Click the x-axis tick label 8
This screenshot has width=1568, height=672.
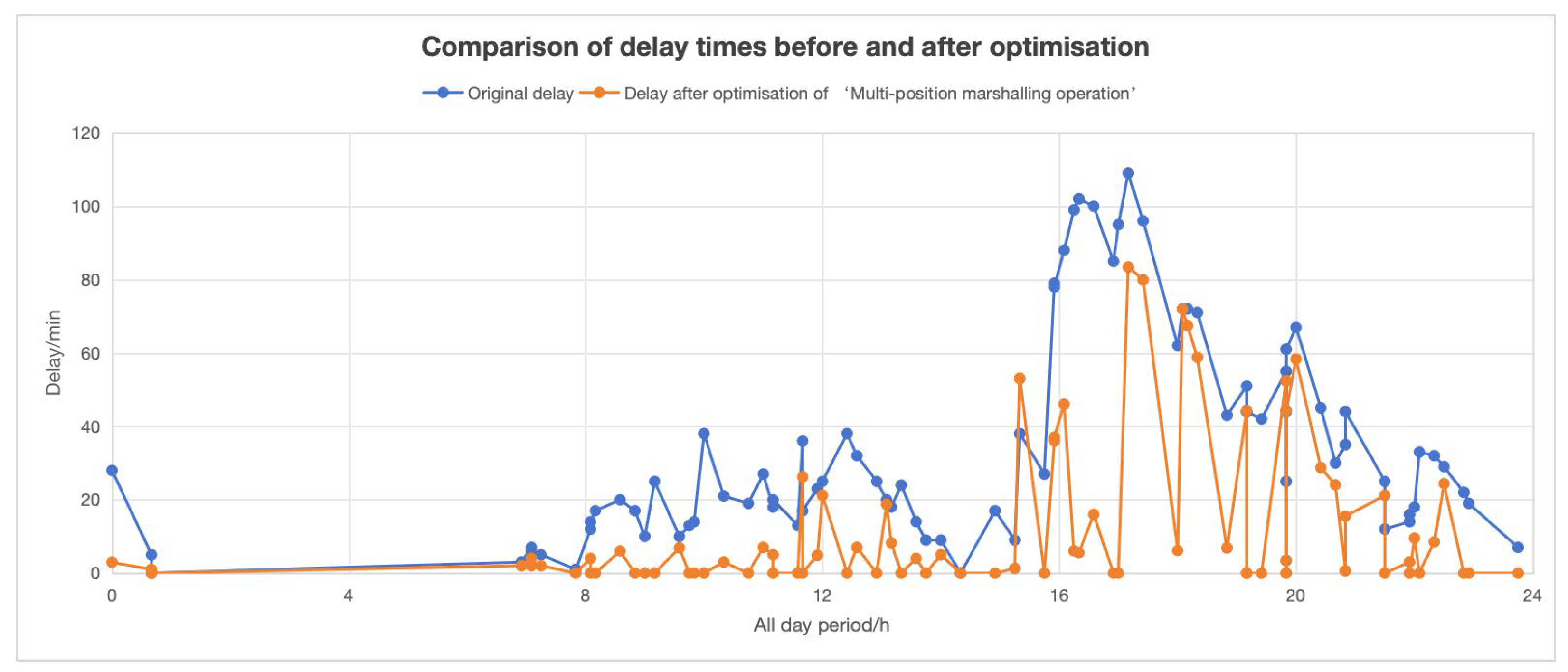click(x=586, y=596)
